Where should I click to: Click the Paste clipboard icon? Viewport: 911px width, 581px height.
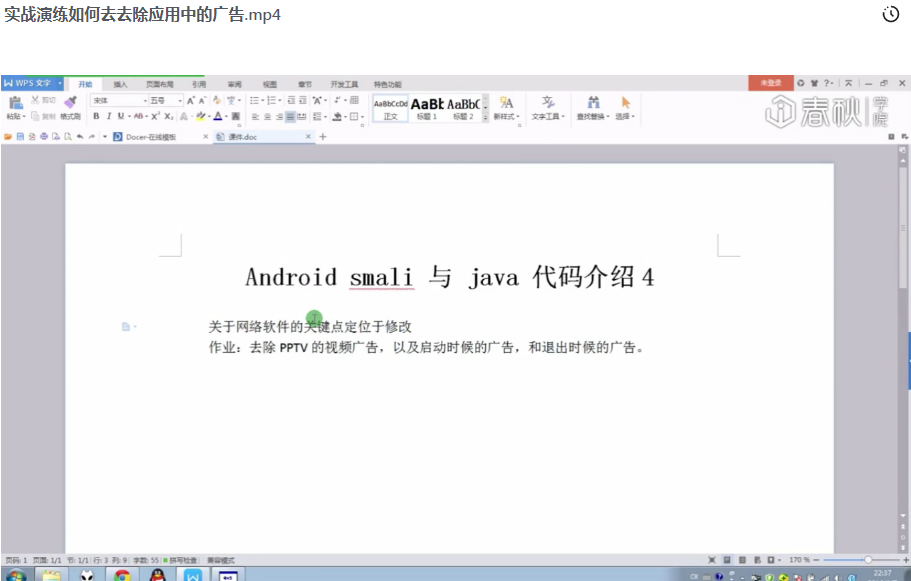[16, 103]
